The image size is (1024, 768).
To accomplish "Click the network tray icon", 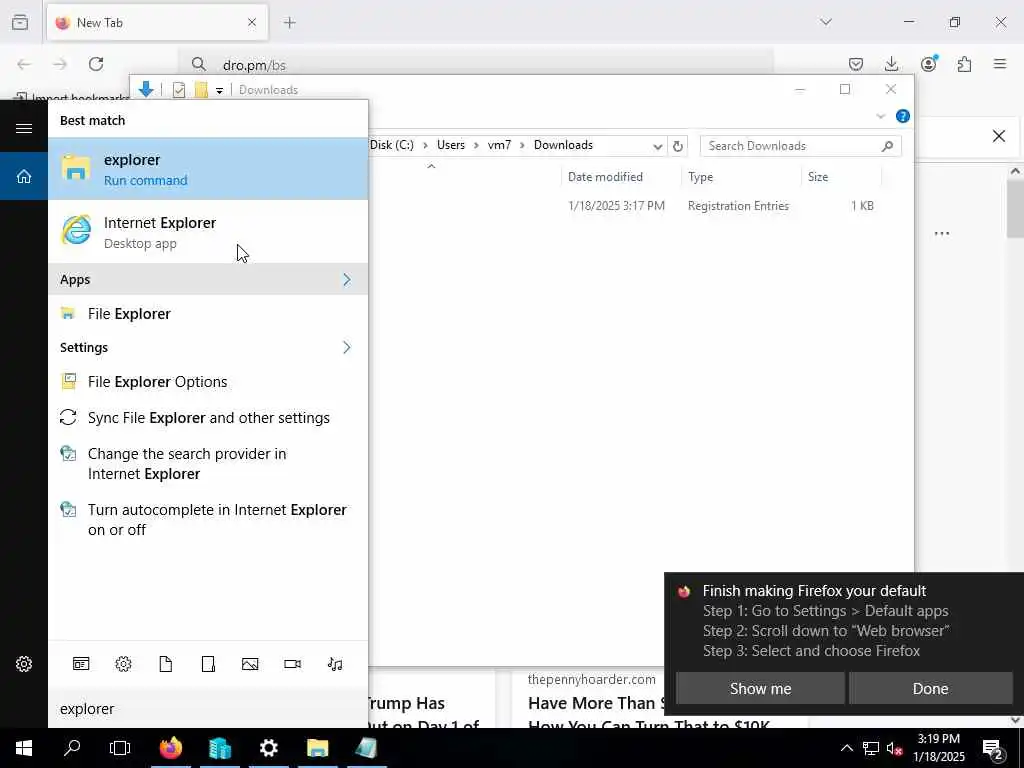I will [871, 748].
